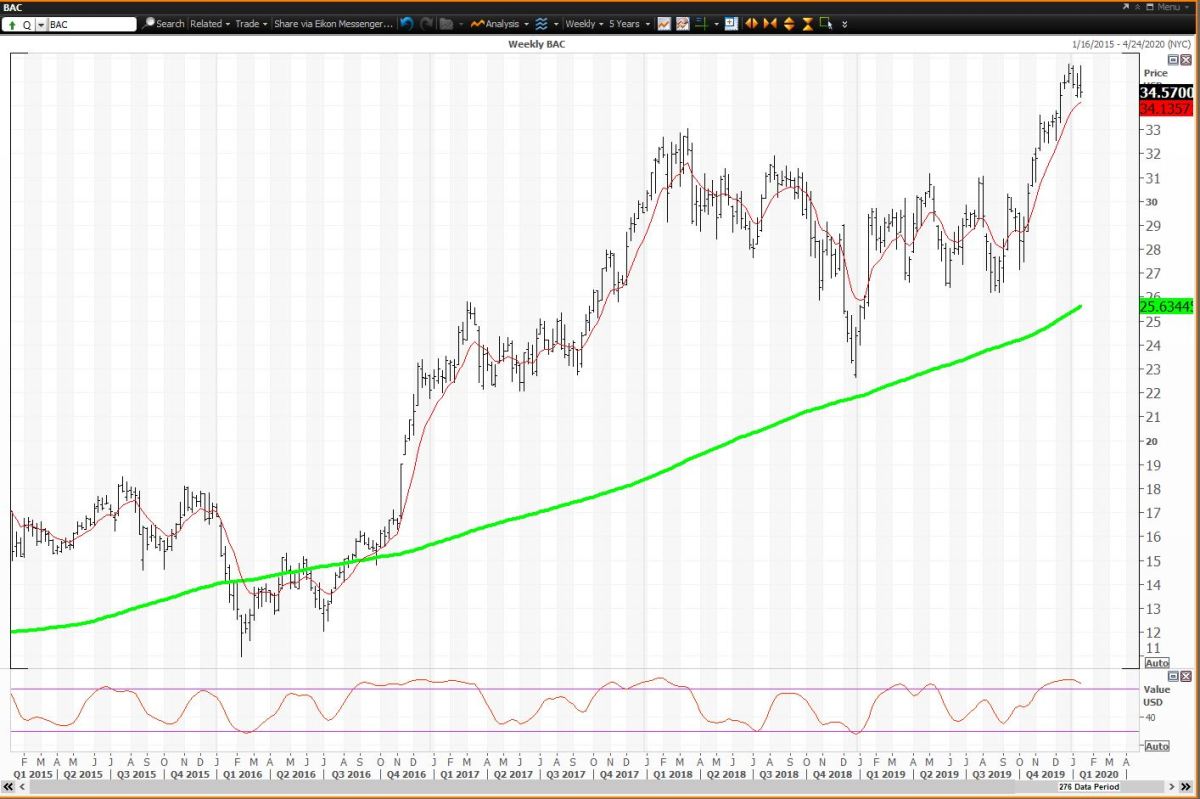Click the blue wavy lines chart-style icon
Viewport: 1200px width, 799px height.
pyautogui.click(x=541, y=23)
